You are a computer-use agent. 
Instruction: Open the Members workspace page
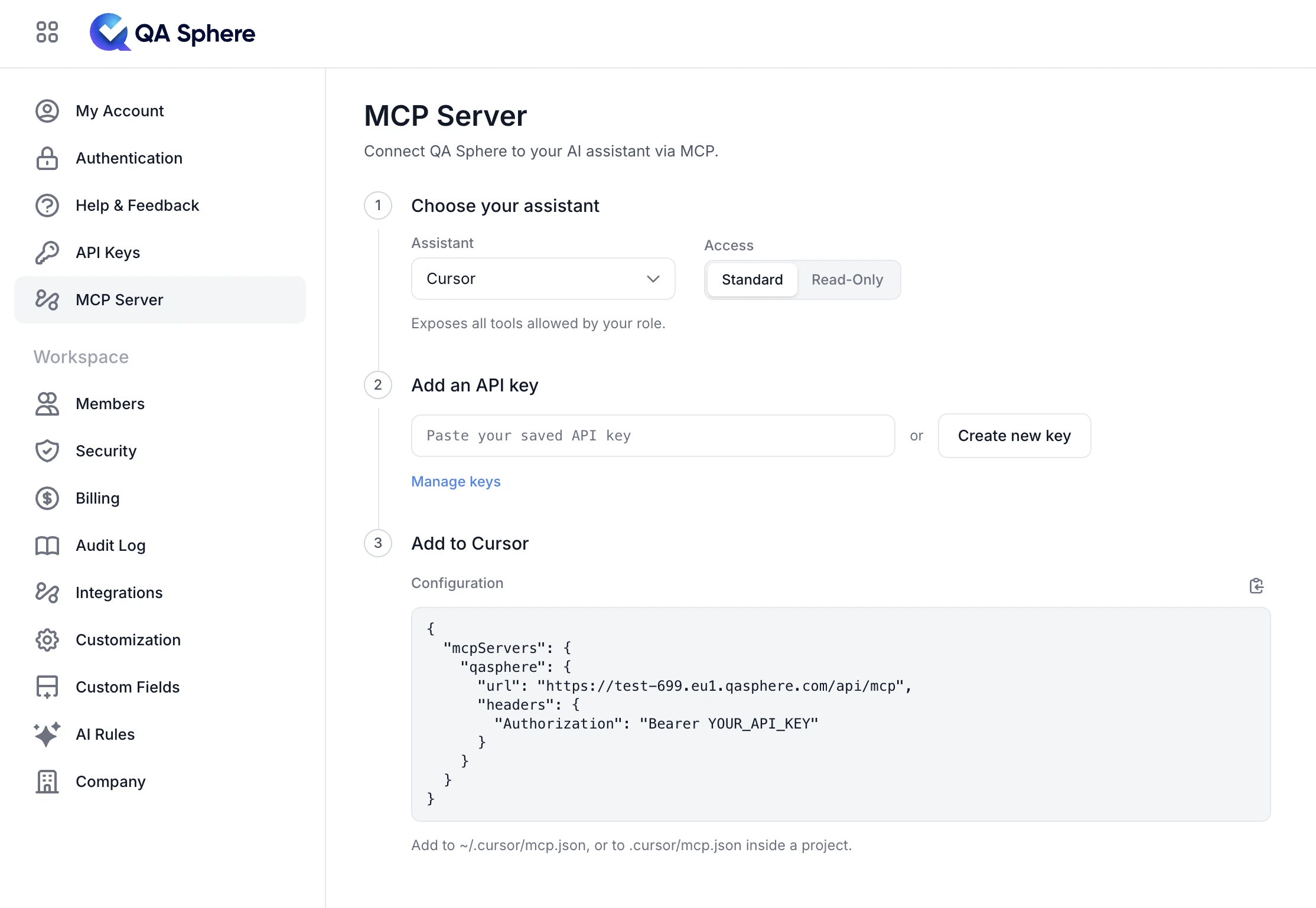tap(160, 404)
